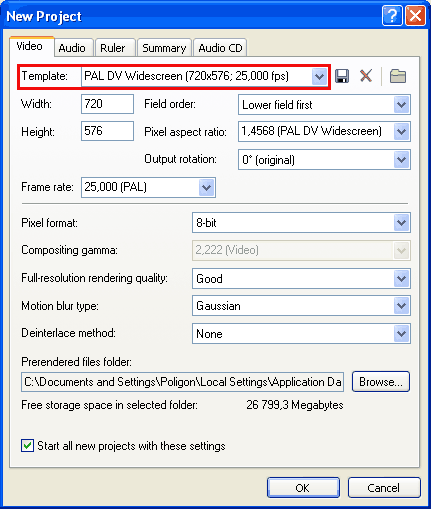431x509 pixels.
Task: Match media settings with the folder icon
Action: 398,76
